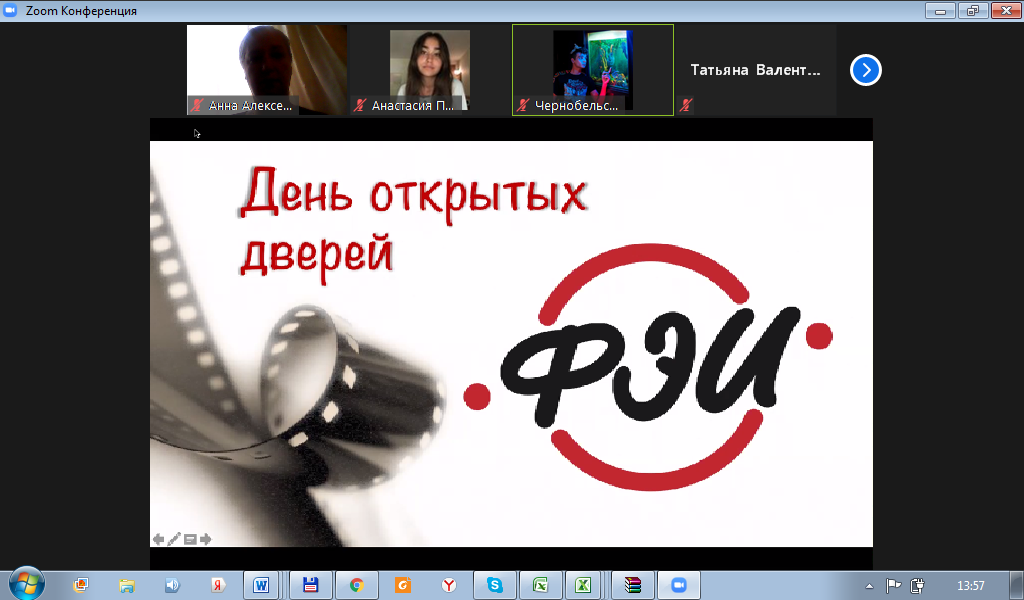Show more participants with the blue arrow
Image resolution: width=1024 pixels, height=600 pixels.
866,70
